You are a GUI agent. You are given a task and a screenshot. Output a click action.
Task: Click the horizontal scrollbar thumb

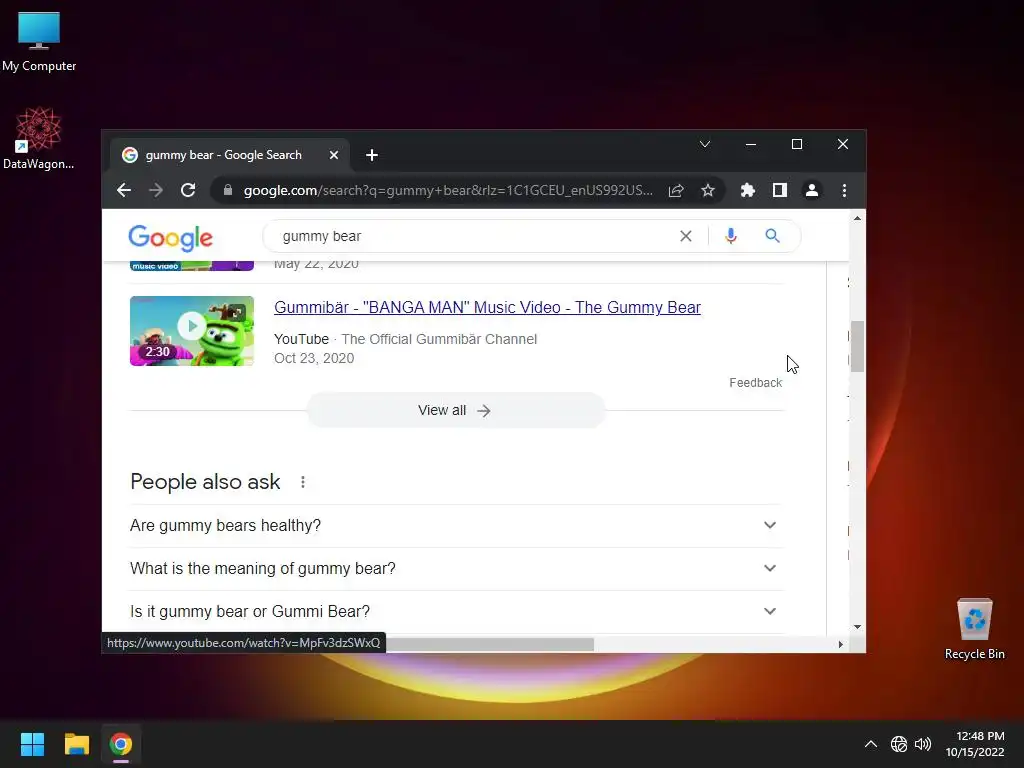(490, 645)
